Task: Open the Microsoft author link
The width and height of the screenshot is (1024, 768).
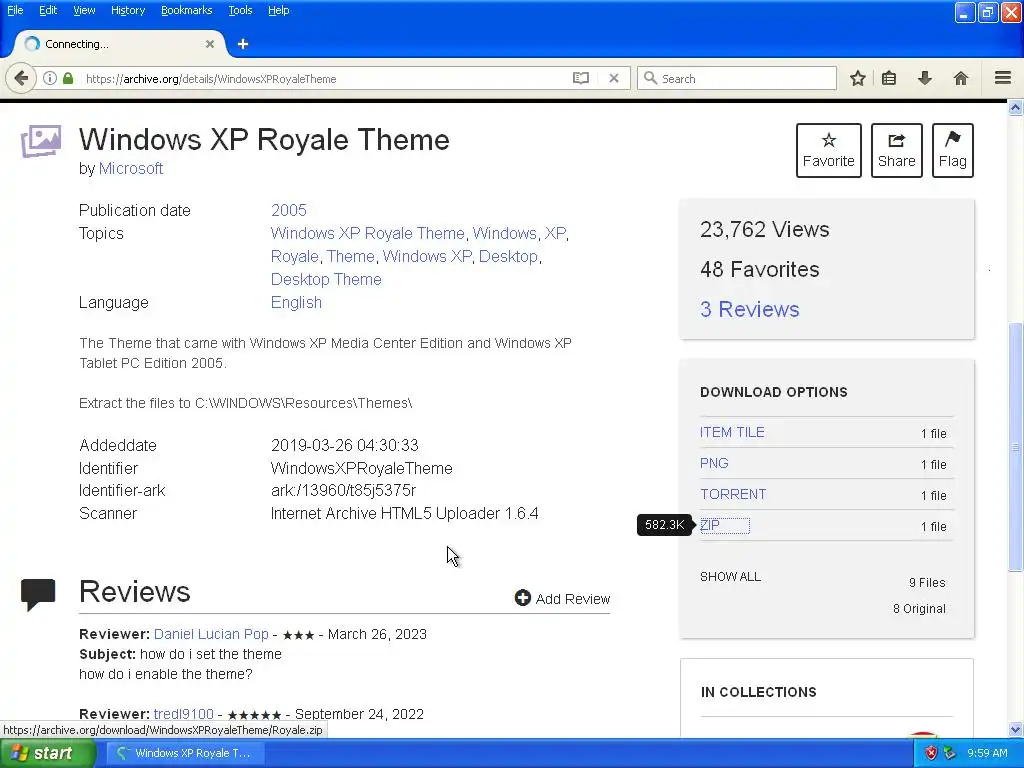Action: click(x=131, y=168)
